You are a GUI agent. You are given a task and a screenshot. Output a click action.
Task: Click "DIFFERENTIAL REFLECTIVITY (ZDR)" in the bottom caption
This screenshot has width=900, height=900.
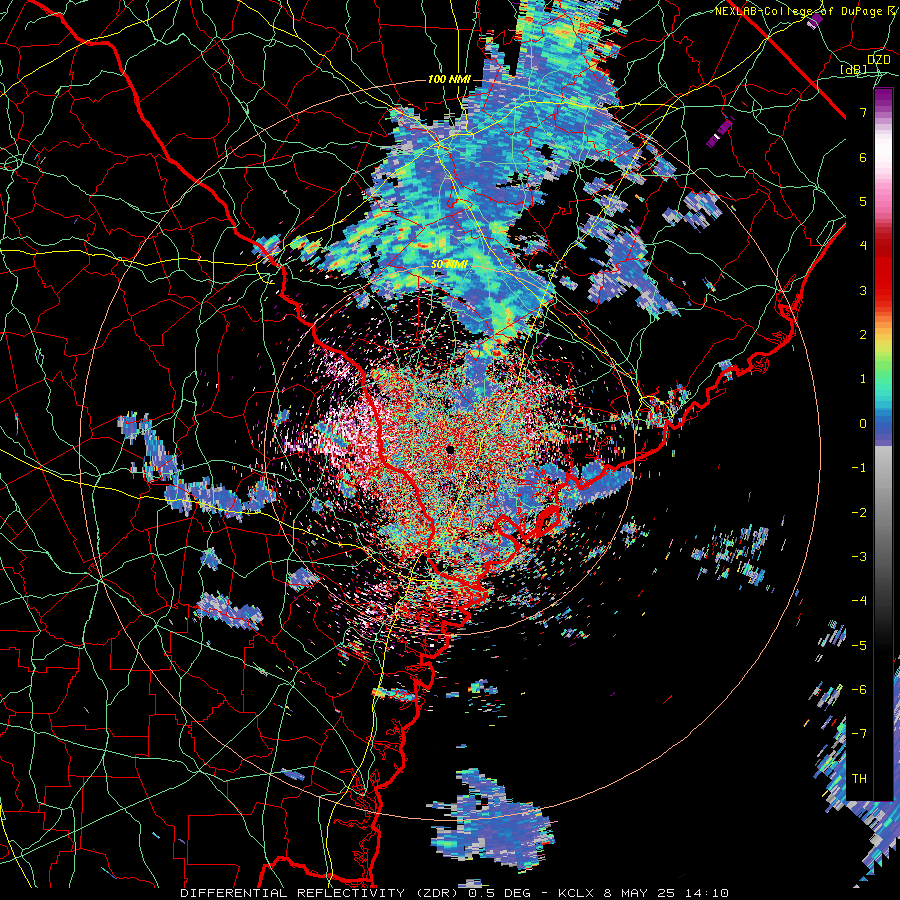(318, 893)
